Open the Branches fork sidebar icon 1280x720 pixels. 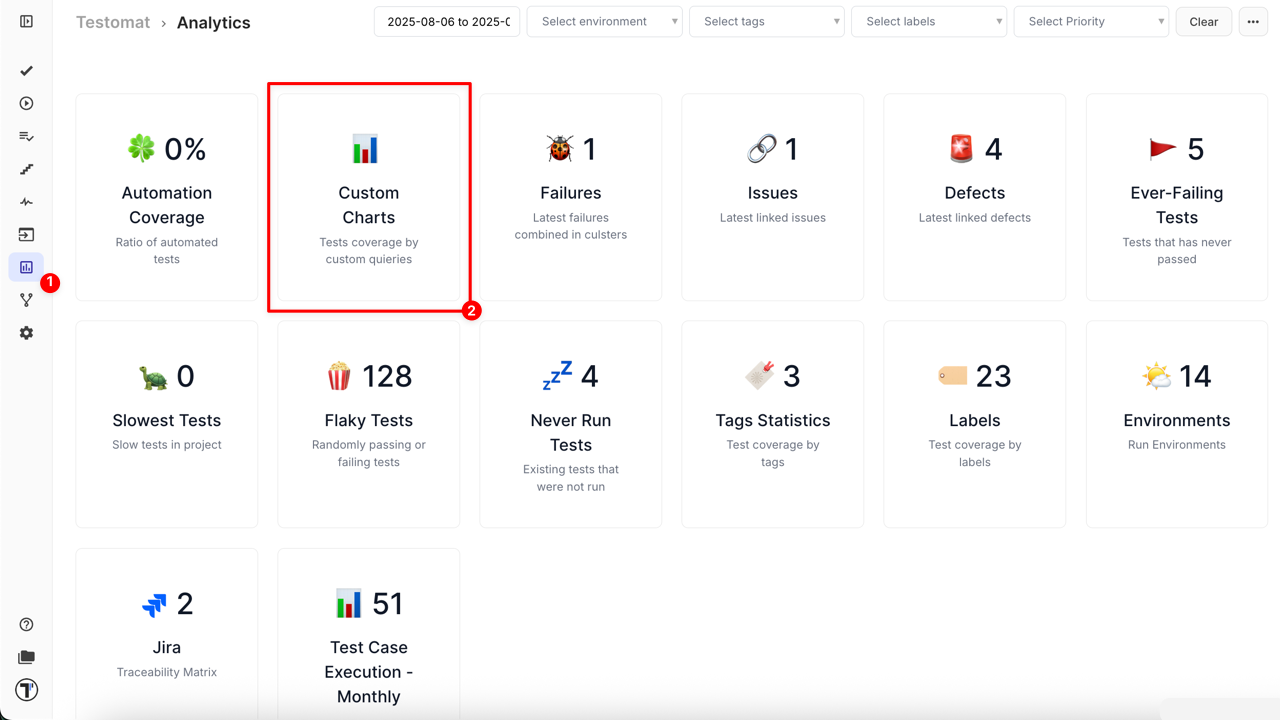coord(27,300)
